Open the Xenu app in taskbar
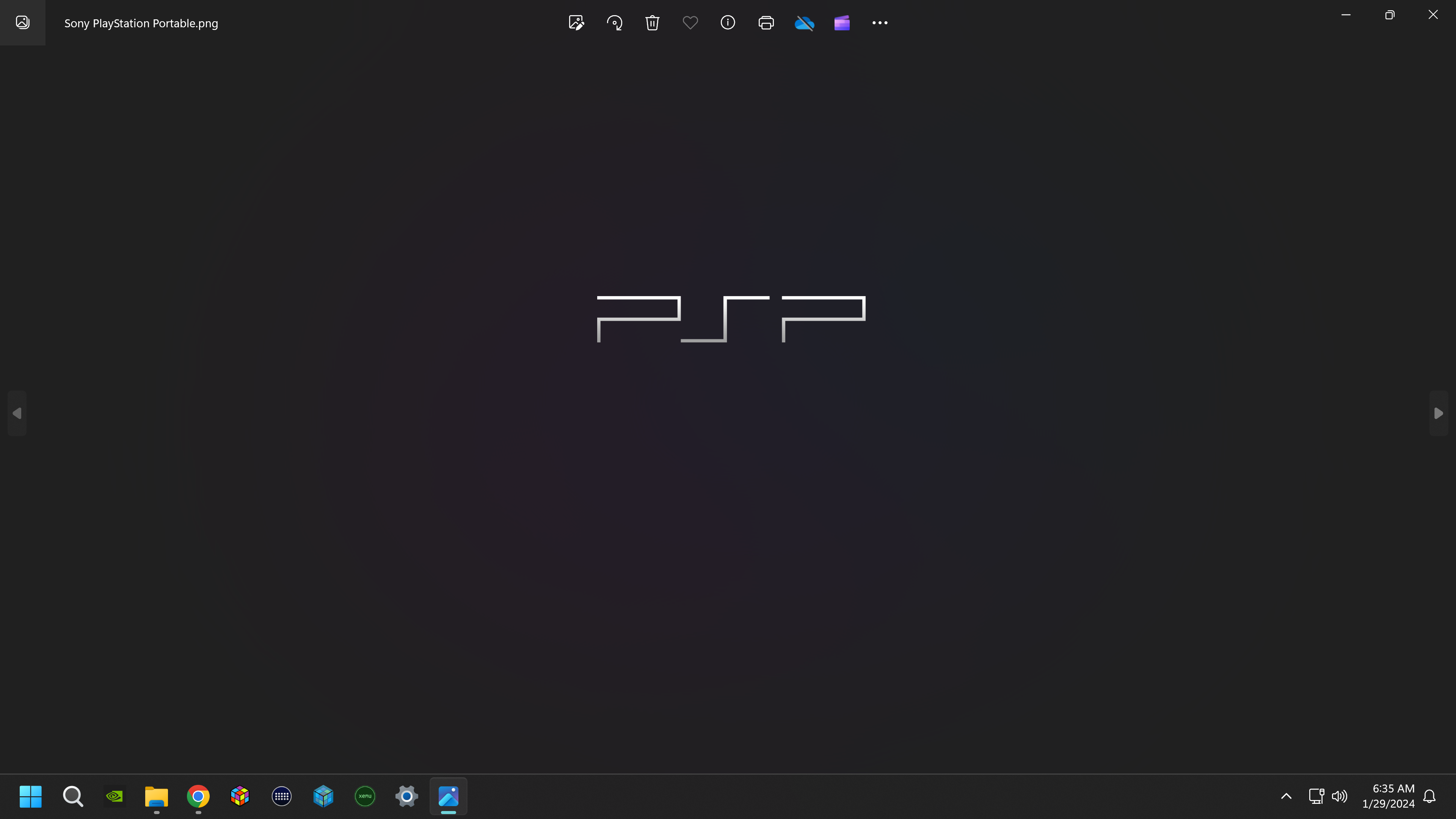This screenshot has width=1456, height=819. [x=365, y=796]
